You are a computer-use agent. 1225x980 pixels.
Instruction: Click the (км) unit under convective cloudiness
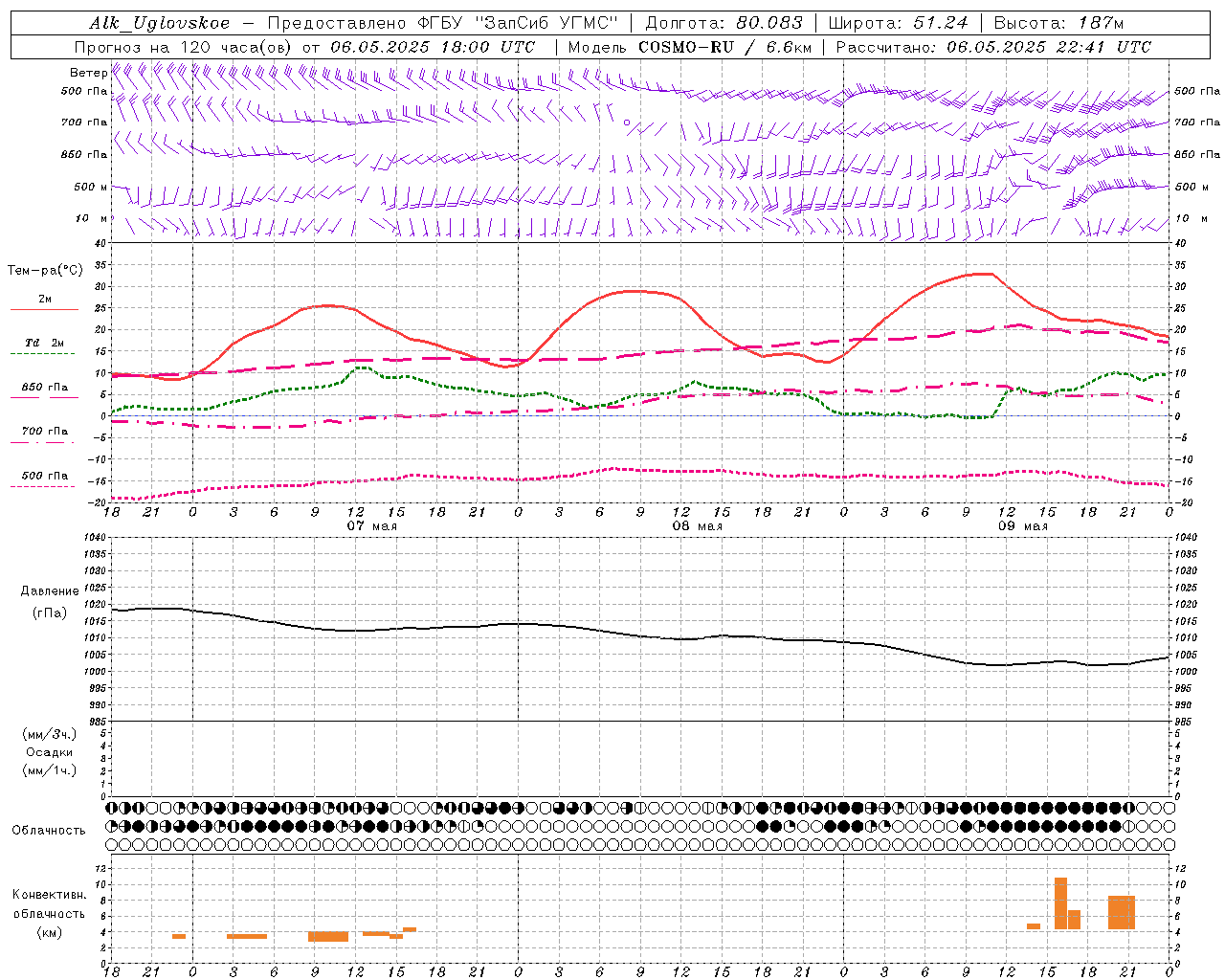click(50, 932)
